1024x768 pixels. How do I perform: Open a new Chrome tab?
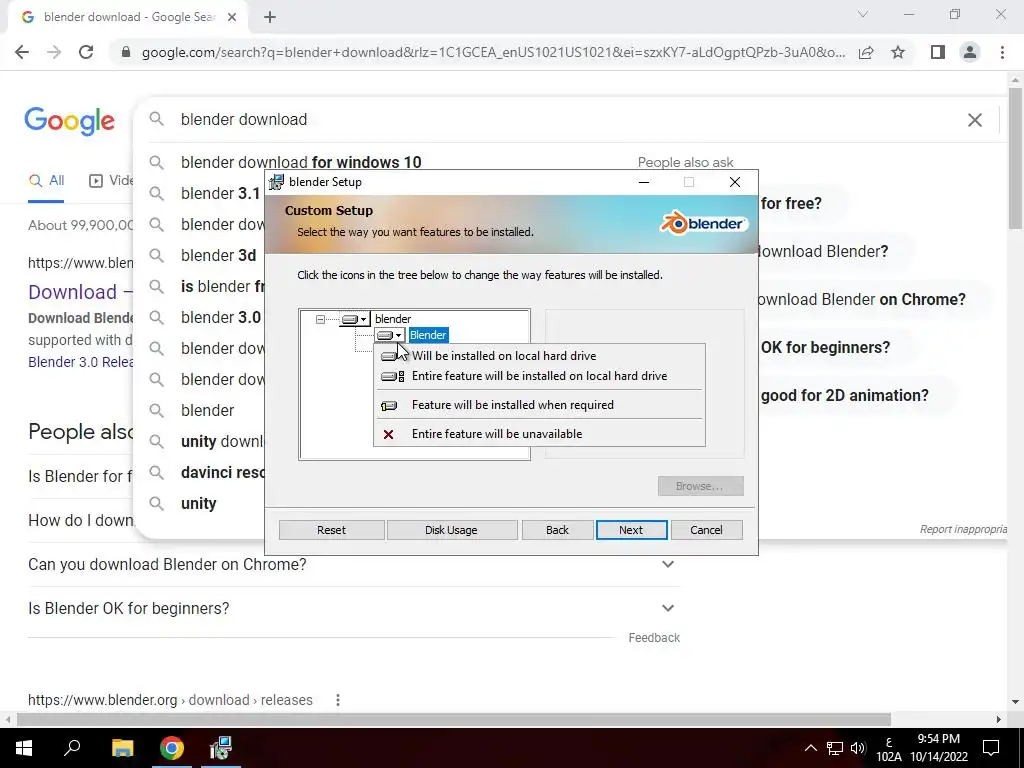pos(270,18)
